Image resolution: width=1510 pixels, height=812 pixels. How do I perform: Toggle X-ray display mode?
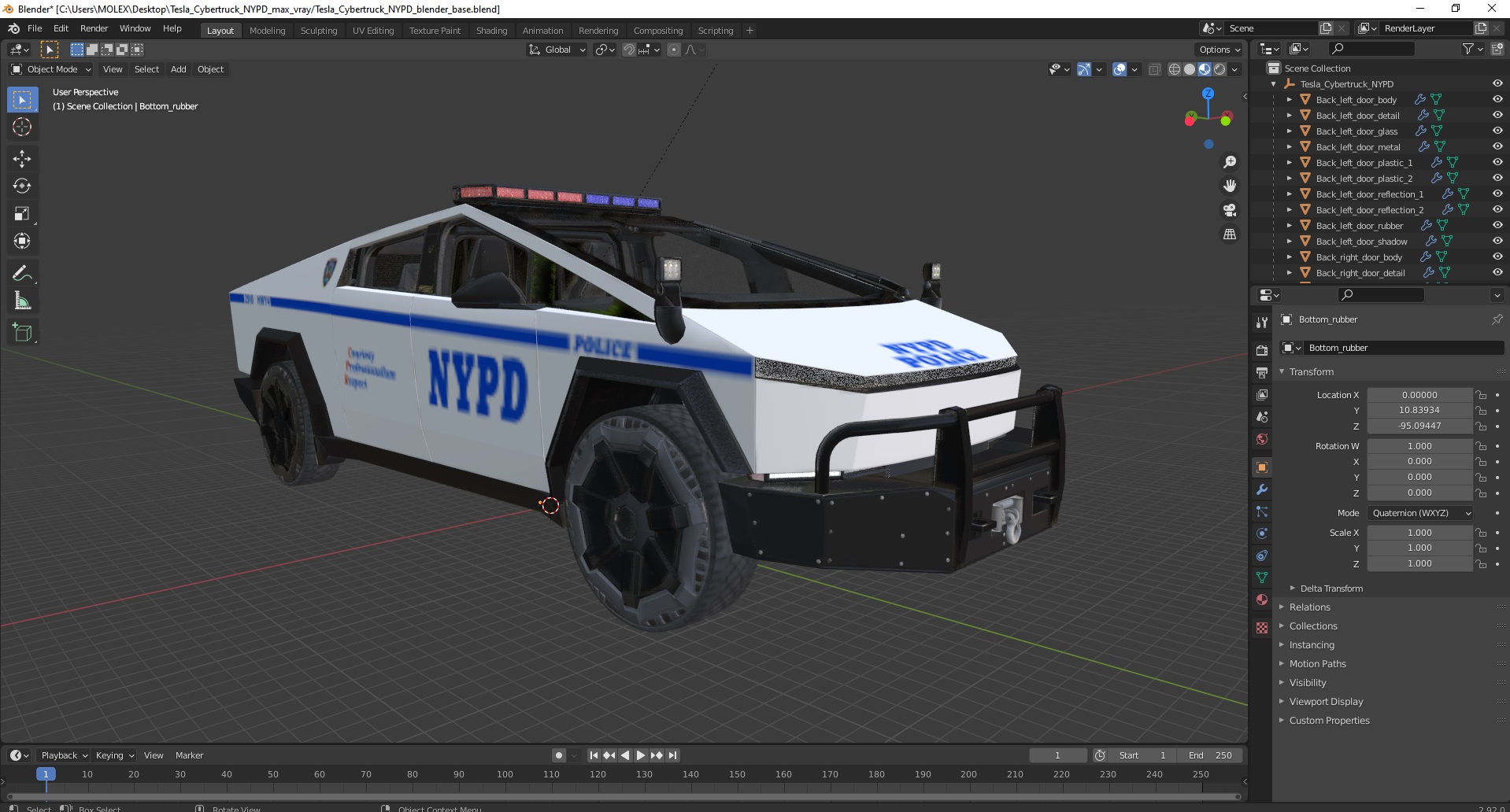click(x=1154, y=69)
